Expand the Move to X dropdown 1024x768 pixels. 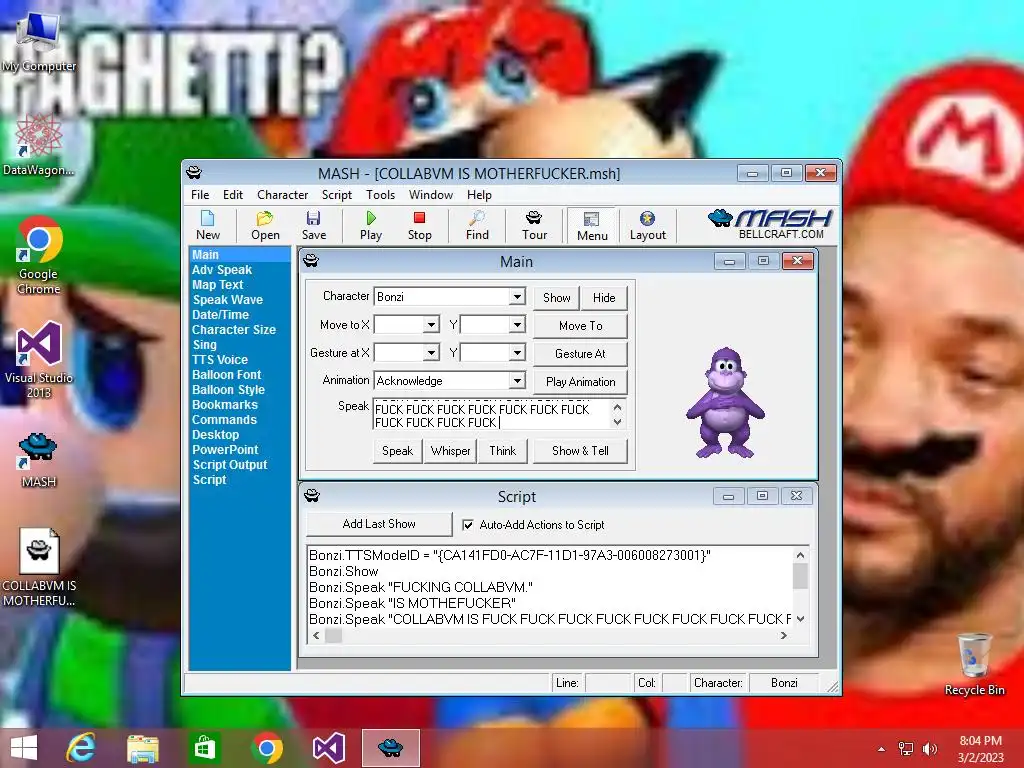(431, 325)
